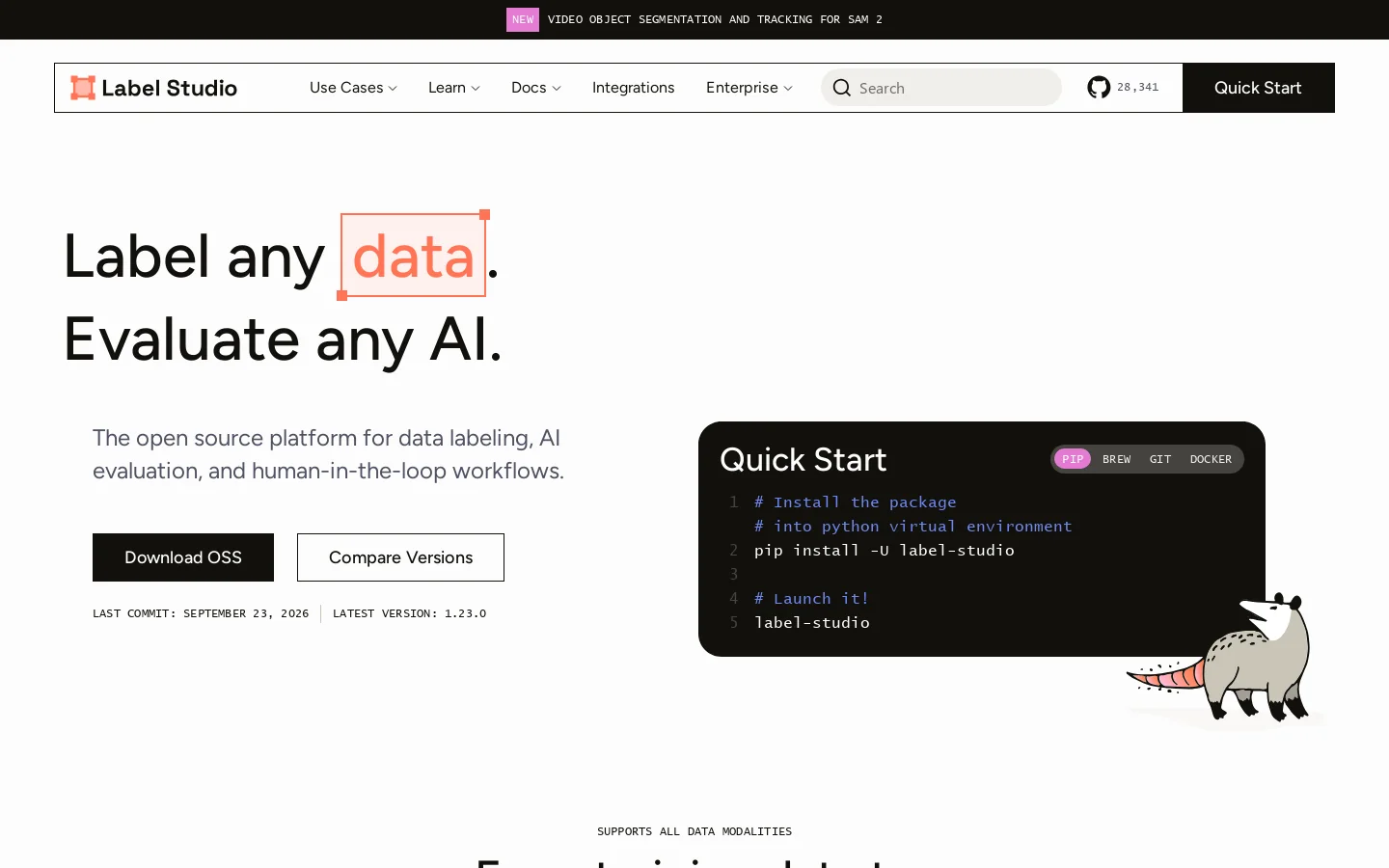
Task: Click 'LATEST VERSION: 1.23.0' text
Action: click(409, 613)
